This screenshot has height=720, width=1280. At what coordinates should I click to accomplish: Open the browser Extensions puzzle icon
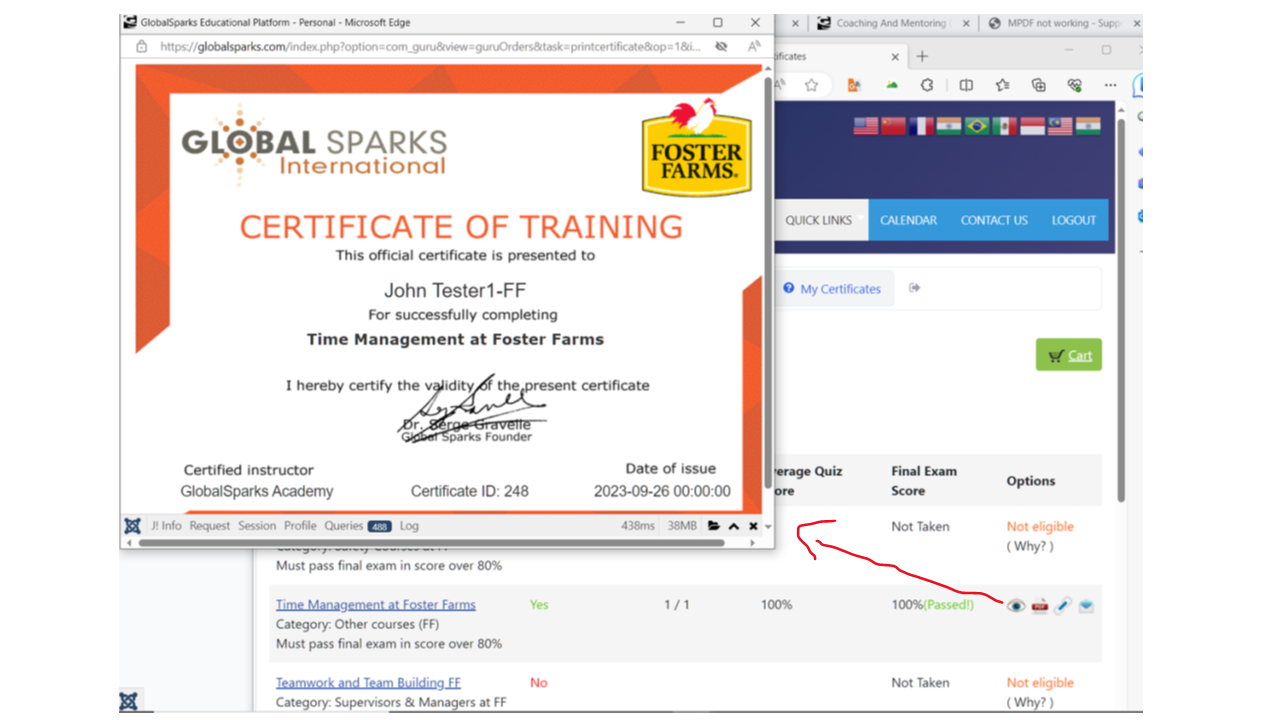928,85
